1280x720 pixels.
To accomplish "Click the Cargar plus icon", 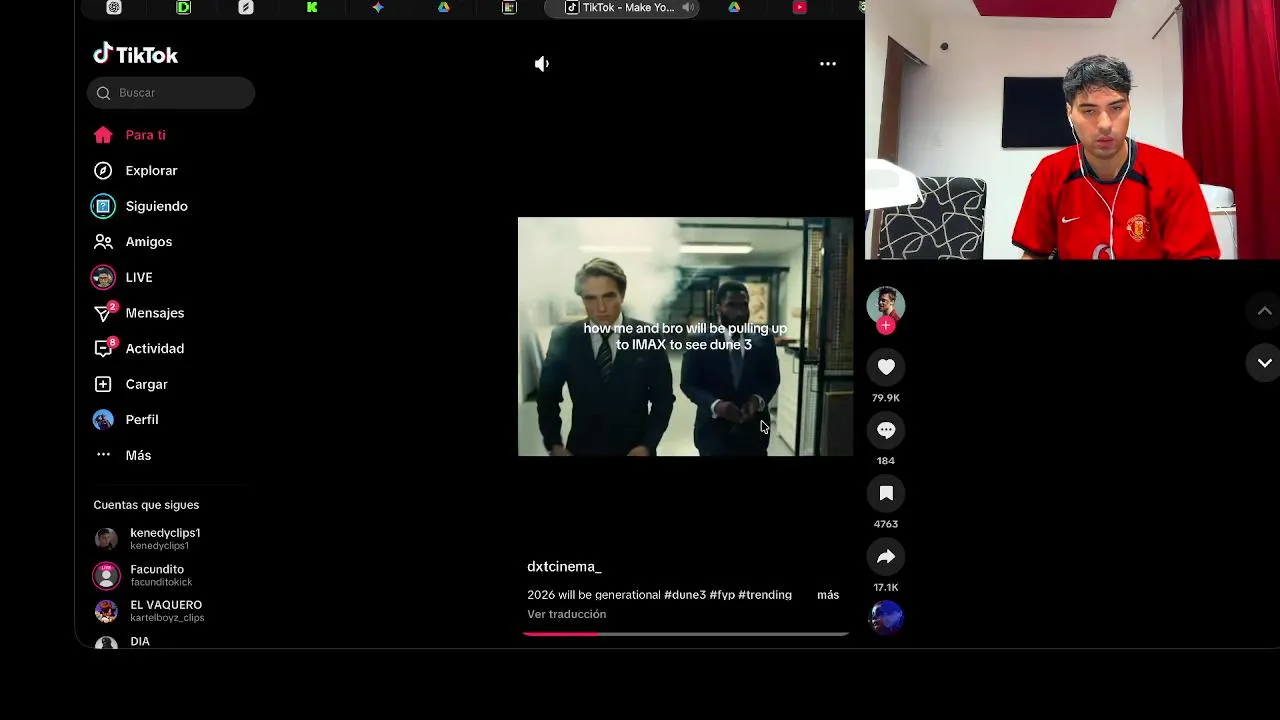I will click(x=103, y=384).
